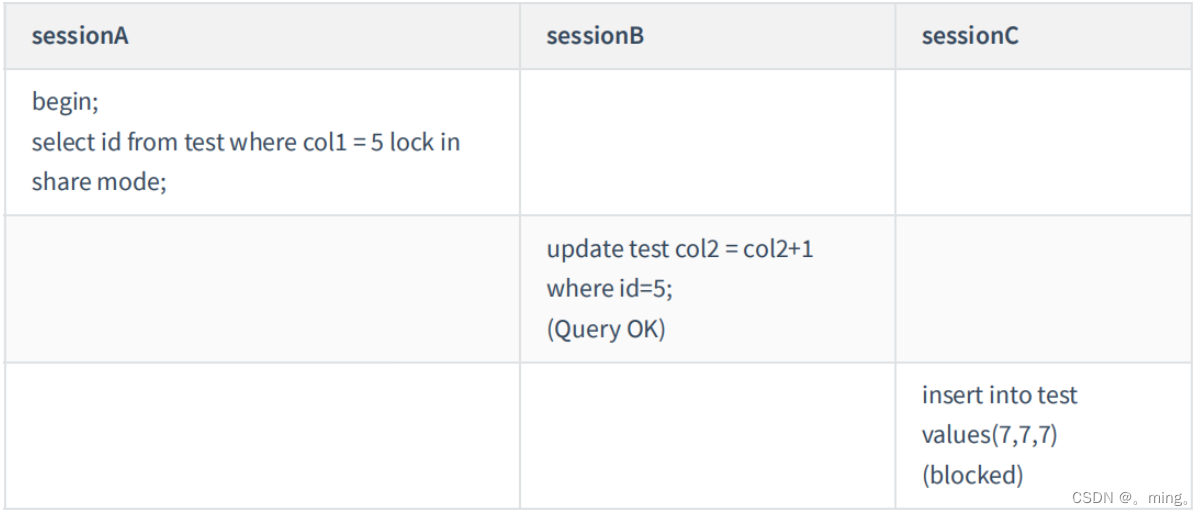Click the 'insert into test' line
The image size is (1203, 516).
(999, 395)
